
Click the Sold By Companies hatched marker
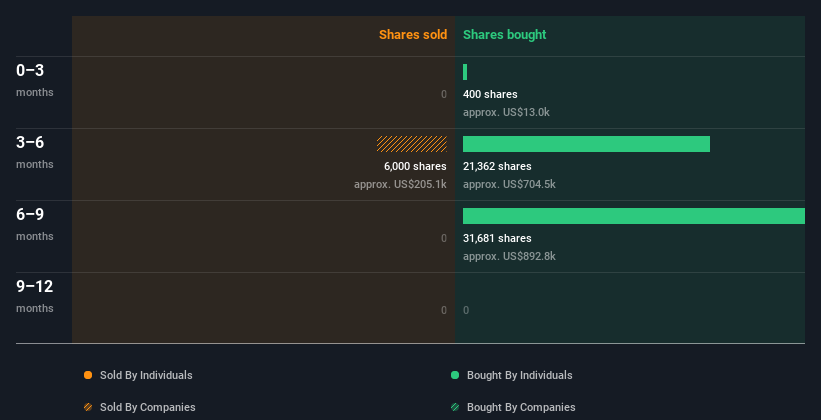[88, 407]
